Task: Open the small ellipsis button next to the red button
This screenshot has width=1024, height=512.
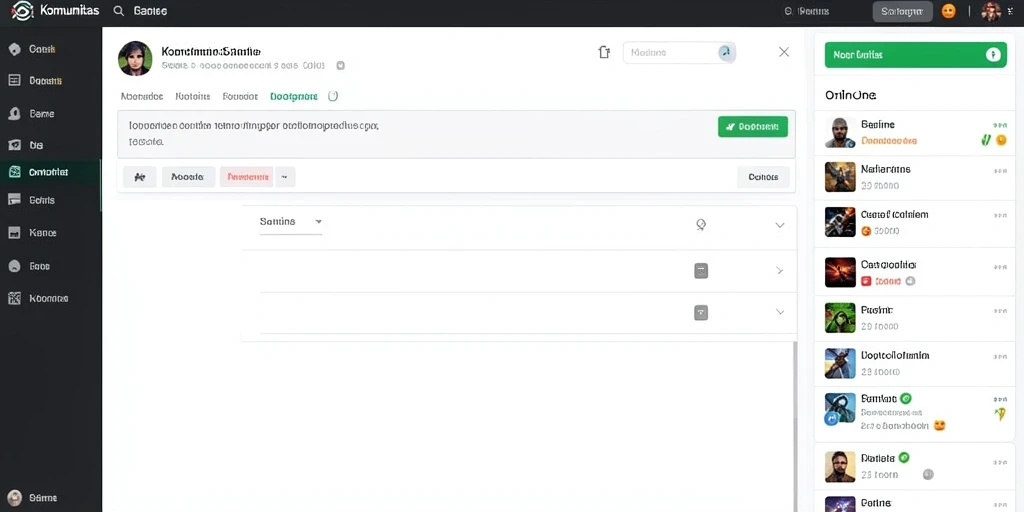Action: coord(285,177)
